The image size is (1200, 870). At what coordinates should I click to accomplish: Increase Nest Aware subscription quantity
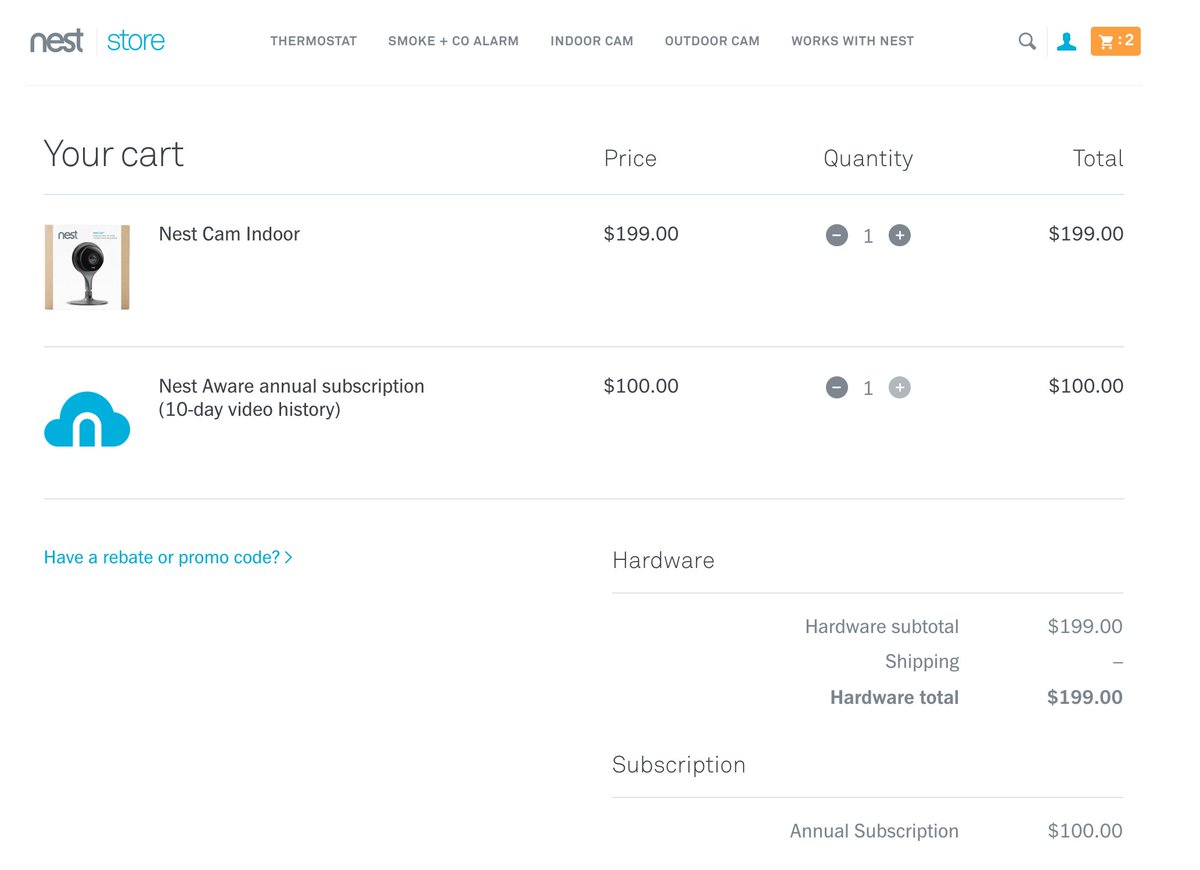pyautogui.click(x=900, y=387)
